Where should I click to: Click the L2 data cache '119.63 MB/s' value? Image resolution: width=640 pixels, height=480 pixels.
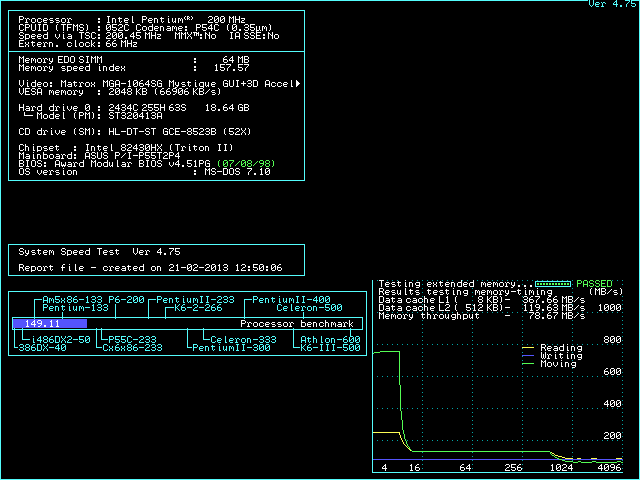coord(553,308)
